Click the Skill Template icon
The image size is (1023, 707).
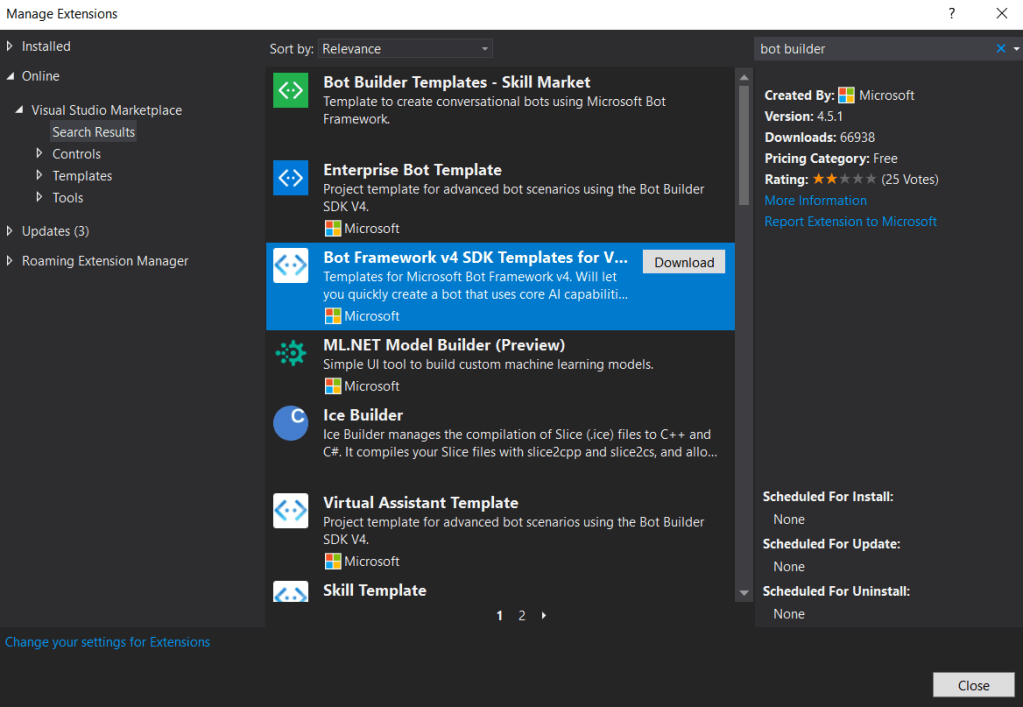[x=290, y=592]
